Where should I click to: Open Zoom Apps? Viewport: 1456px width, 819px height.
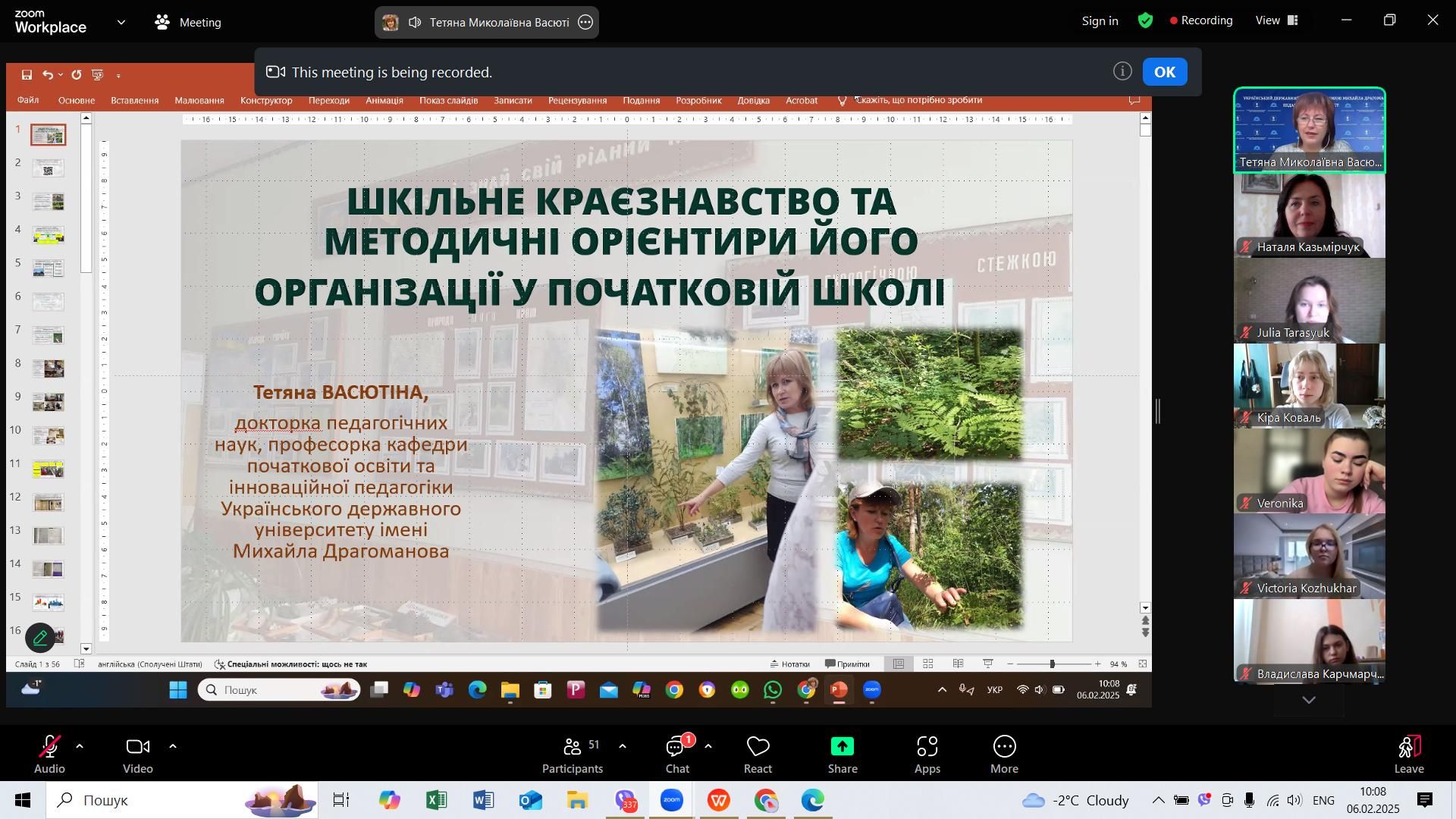point(927,755)
